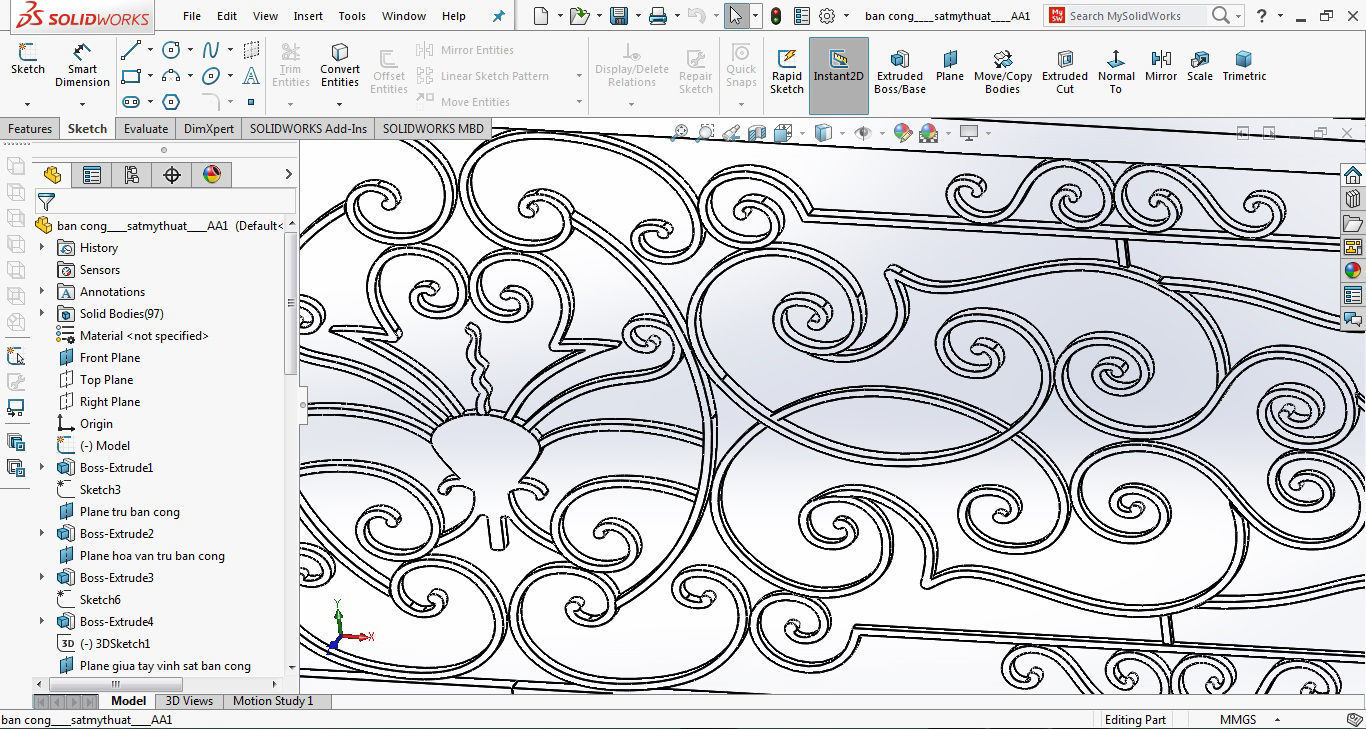This screenshot has height=729, width=1366.
Task: Click the feature tree filter icon
Action: [x=46, y=202]
